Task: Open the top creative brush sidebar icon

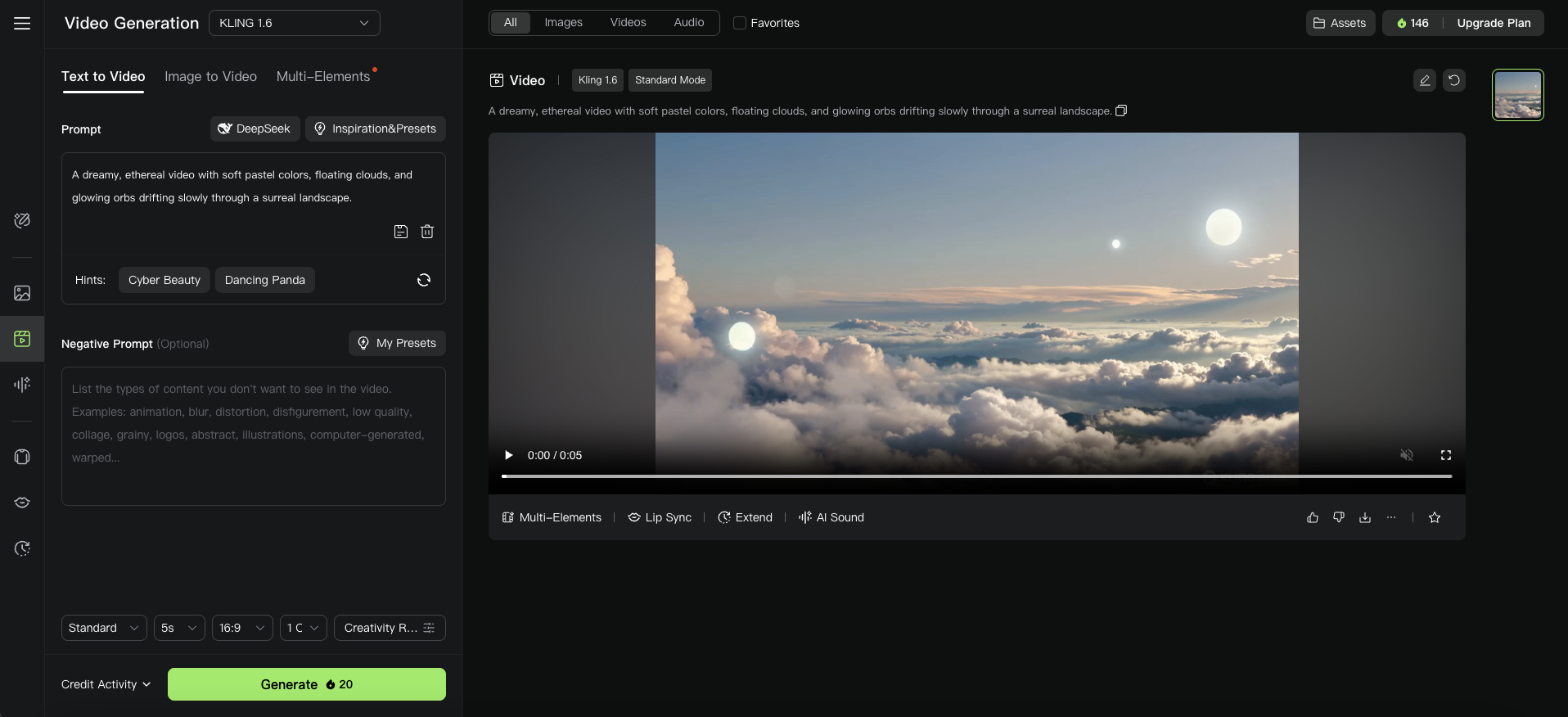Action: [22, 220]
